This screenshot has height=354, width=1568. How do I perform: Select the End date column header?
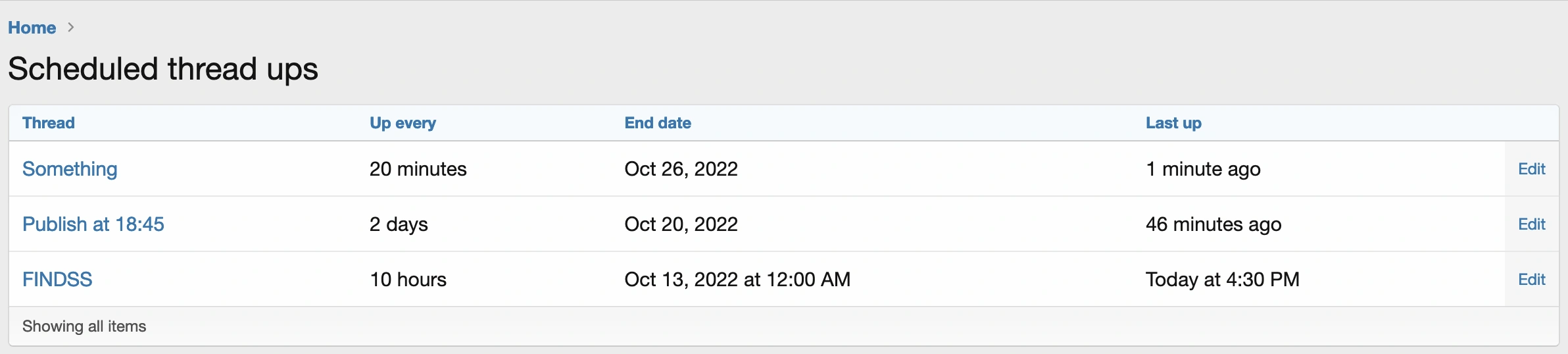658,123
